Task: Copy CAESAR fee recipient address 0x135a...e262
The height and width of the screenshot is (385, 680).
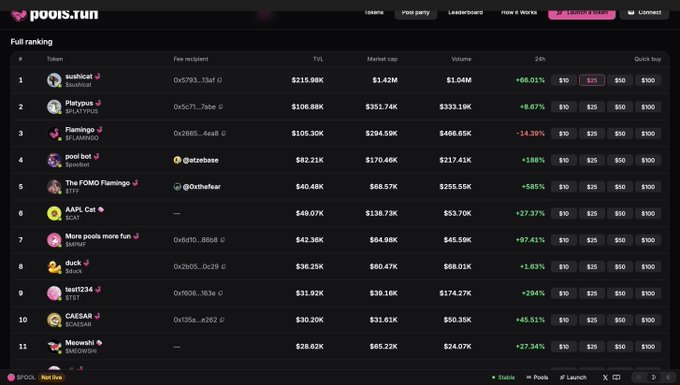Action: coord(222,320)
